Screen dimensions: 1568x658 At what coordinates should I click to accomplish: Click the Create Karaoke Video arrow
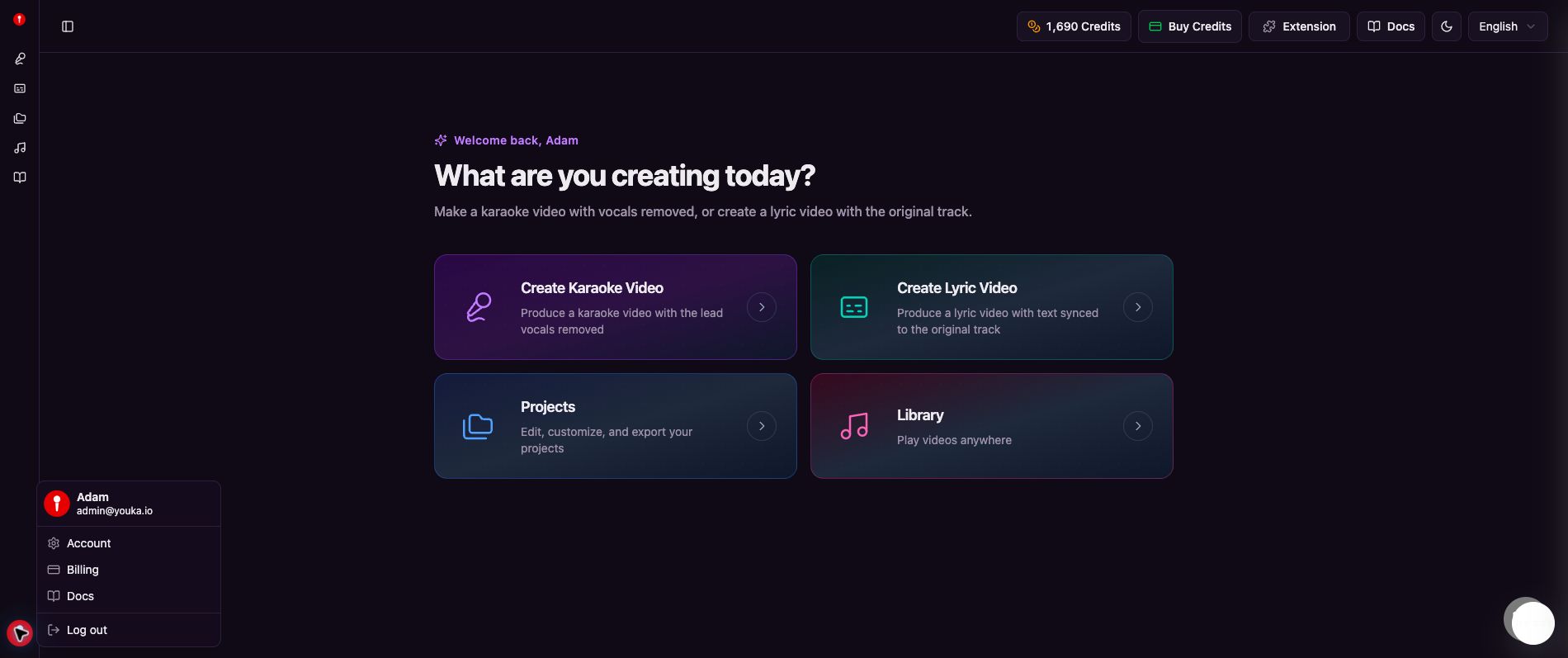pyautogui.click(x=761, y=307)
